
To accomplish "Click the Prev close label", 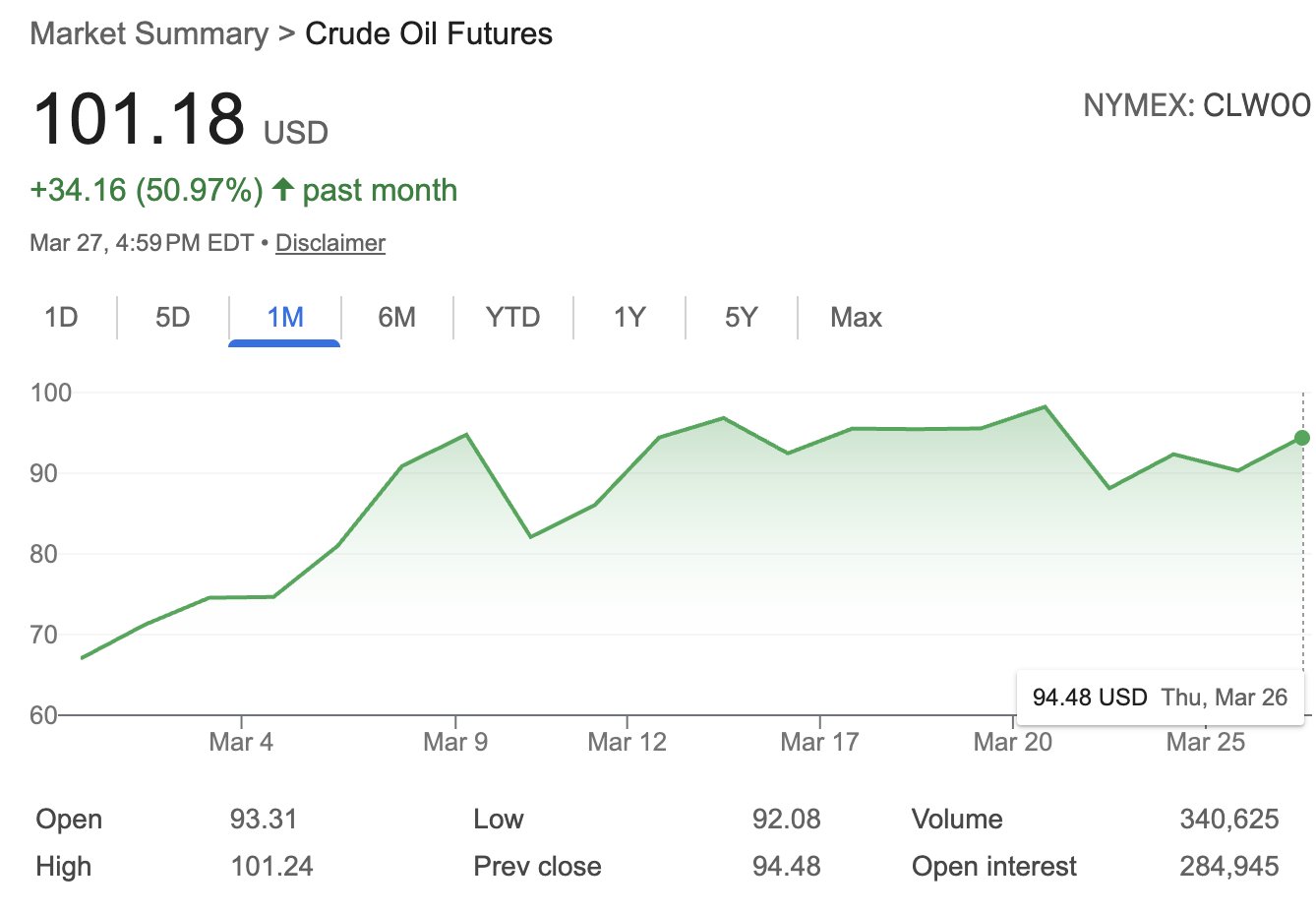I will click(x=537, y=866).
